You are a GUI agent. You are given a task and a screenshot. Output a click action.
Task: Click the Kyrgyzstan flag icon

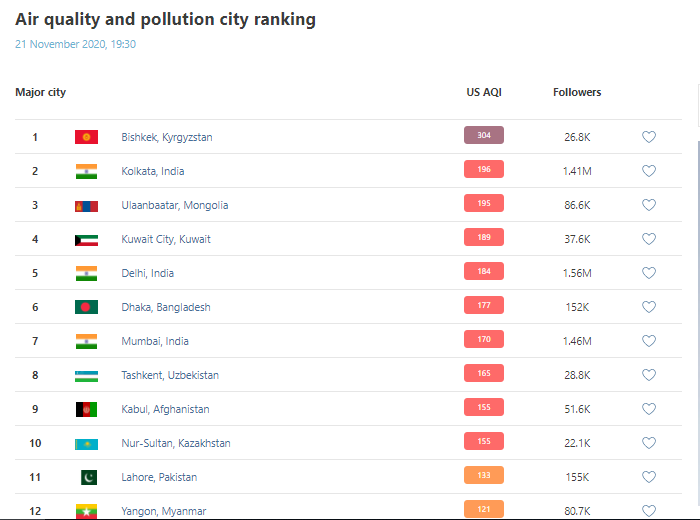86,137
